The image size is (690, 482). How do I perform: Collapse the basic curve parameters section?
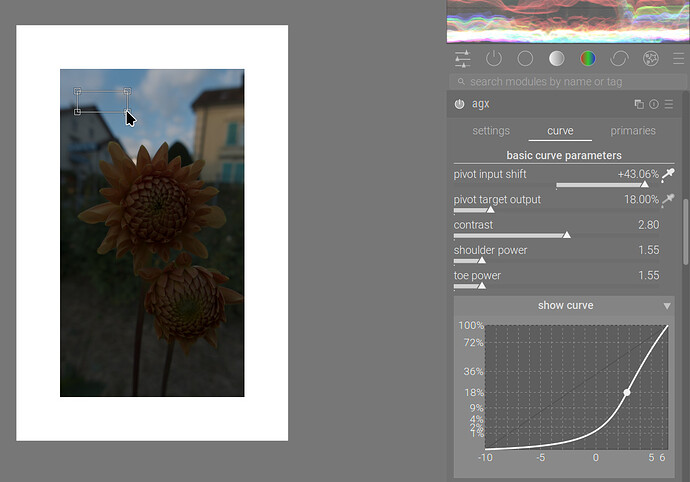(564, 156)
